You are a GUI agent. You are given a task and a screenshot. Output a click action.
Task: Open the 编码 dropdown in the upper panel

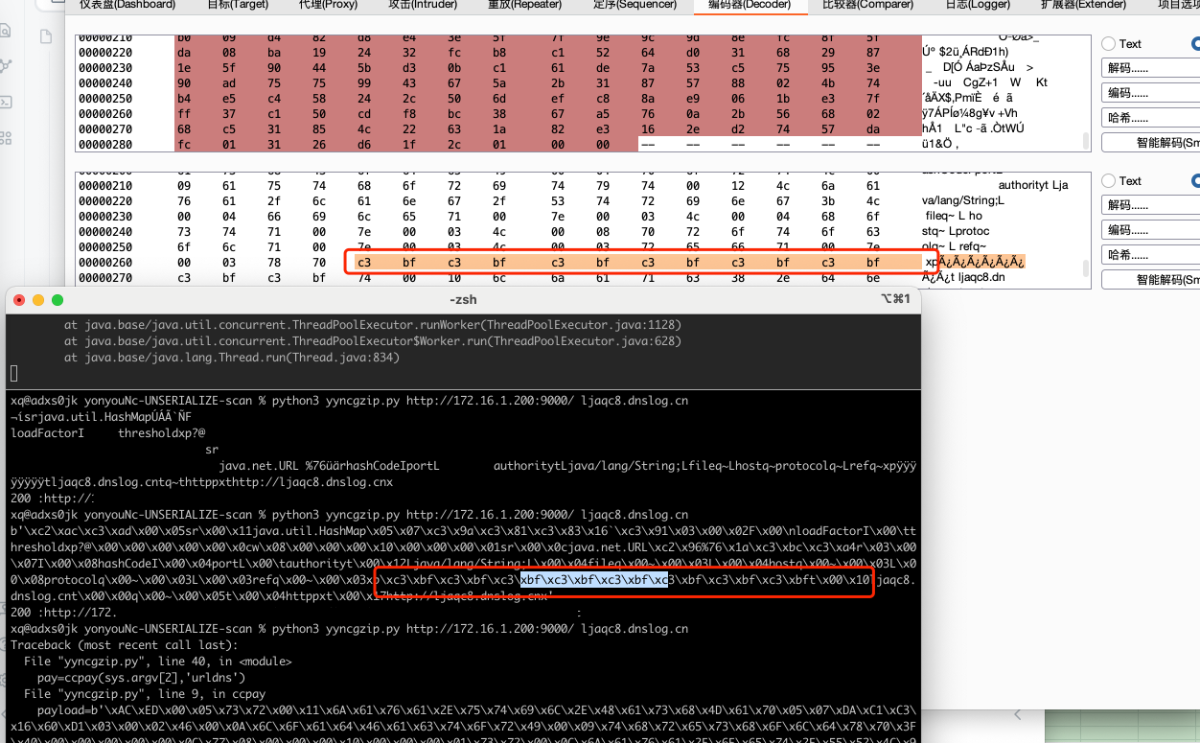(x=1150, y=93)
